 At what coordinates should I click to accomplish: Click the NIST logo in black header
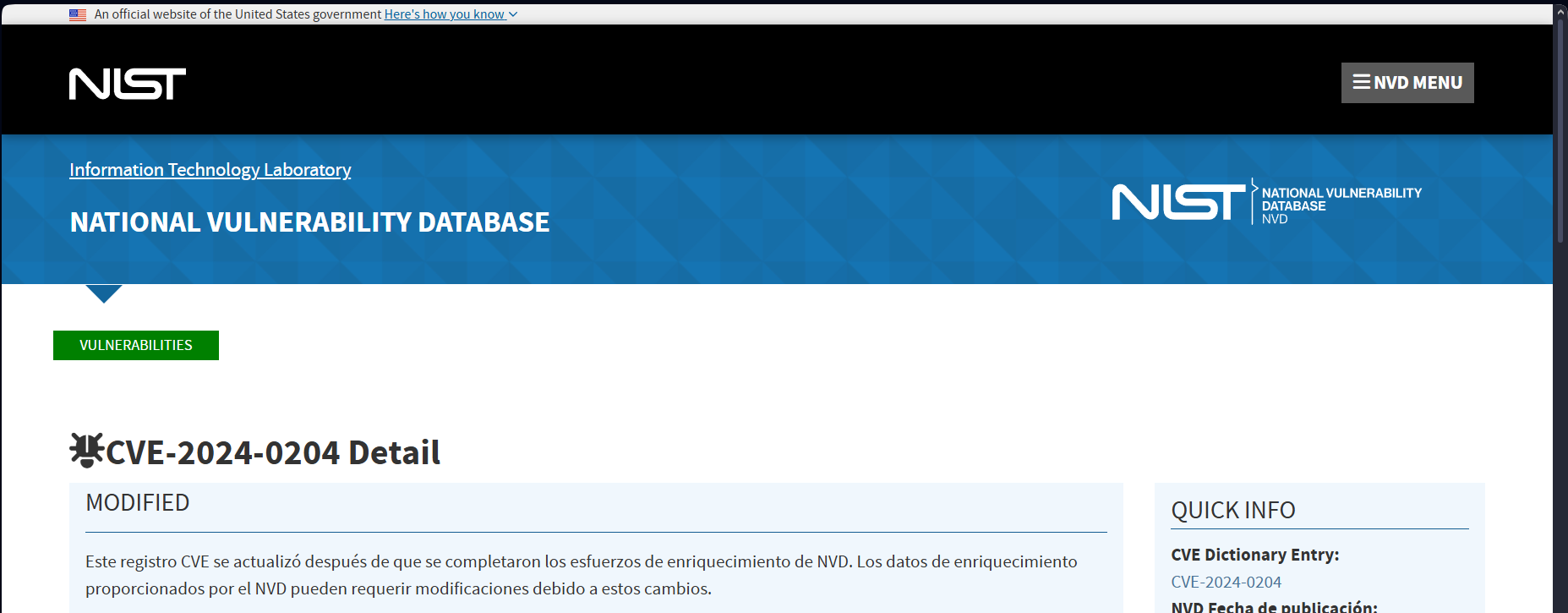point(128,84)
